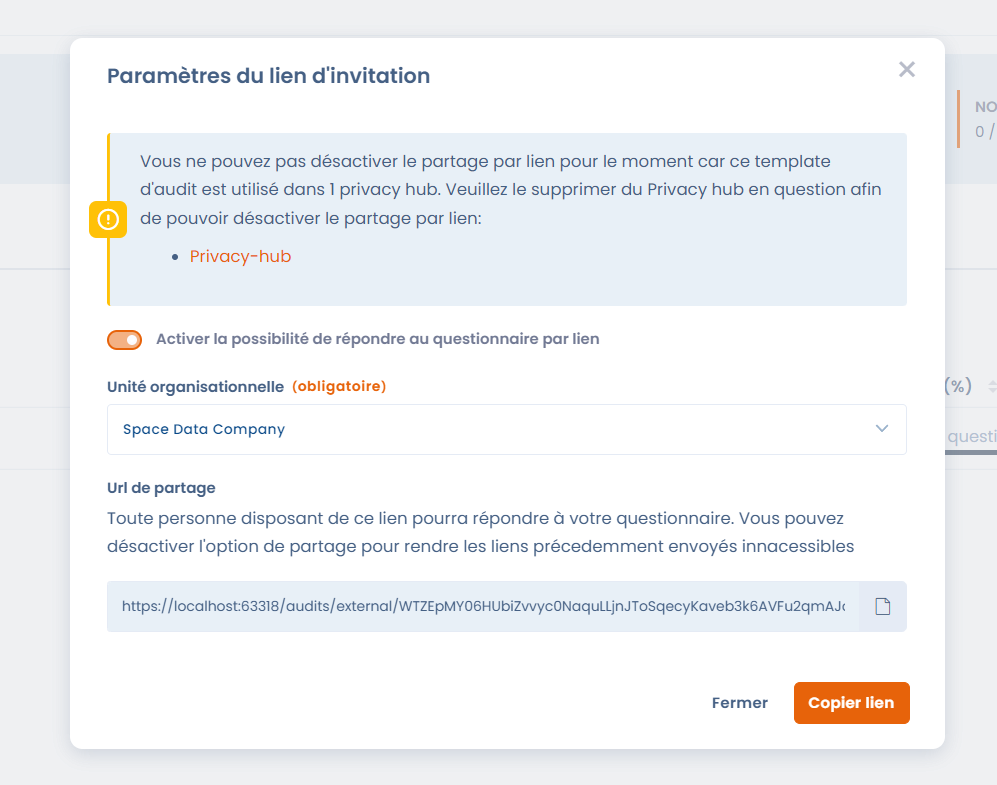
Task: Click the yellow exclamation warning icon
Action: click(108, 219)
